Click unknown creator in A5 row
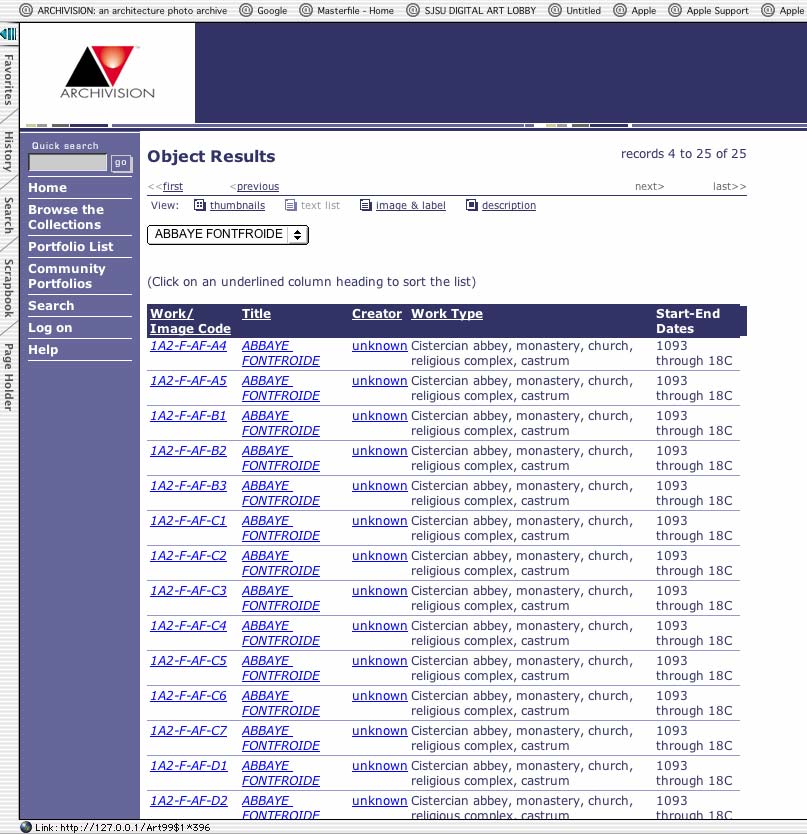The image size is (807, 834). [x=379, y=381]
